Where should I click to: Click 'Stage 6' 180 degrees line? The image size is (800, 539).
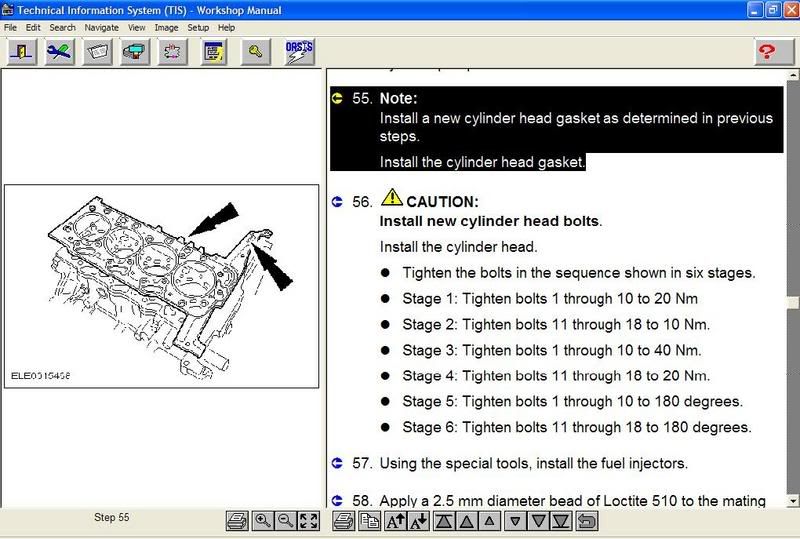point(577,427)
